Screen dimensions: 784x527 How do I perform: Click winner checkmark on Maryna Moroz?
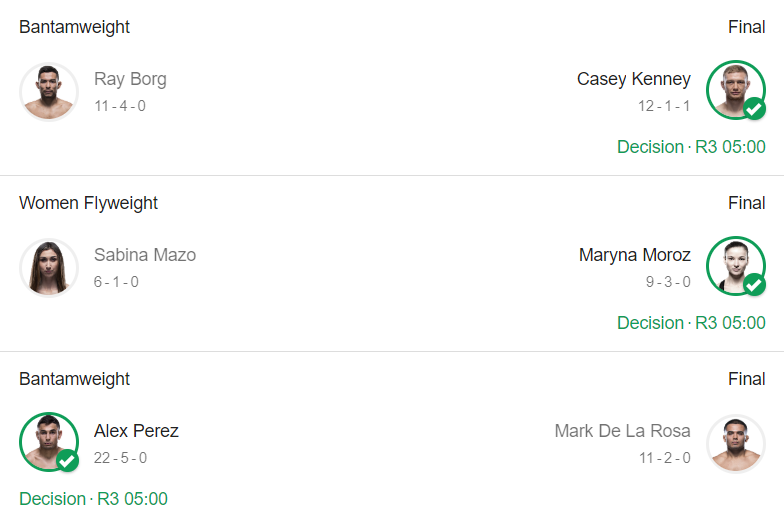point(754,285)
